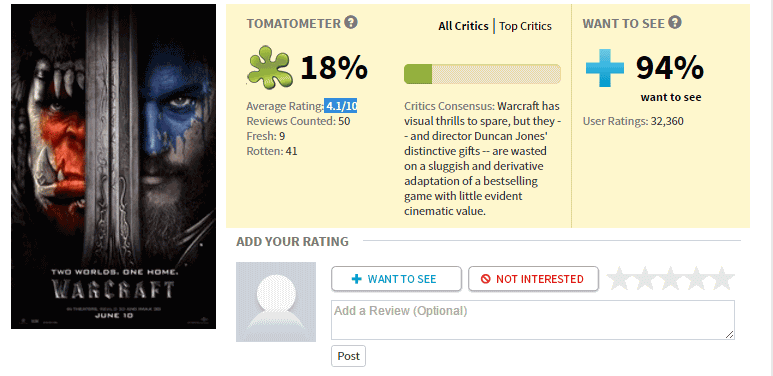Click the Not Interested button

tap(533, 279)
